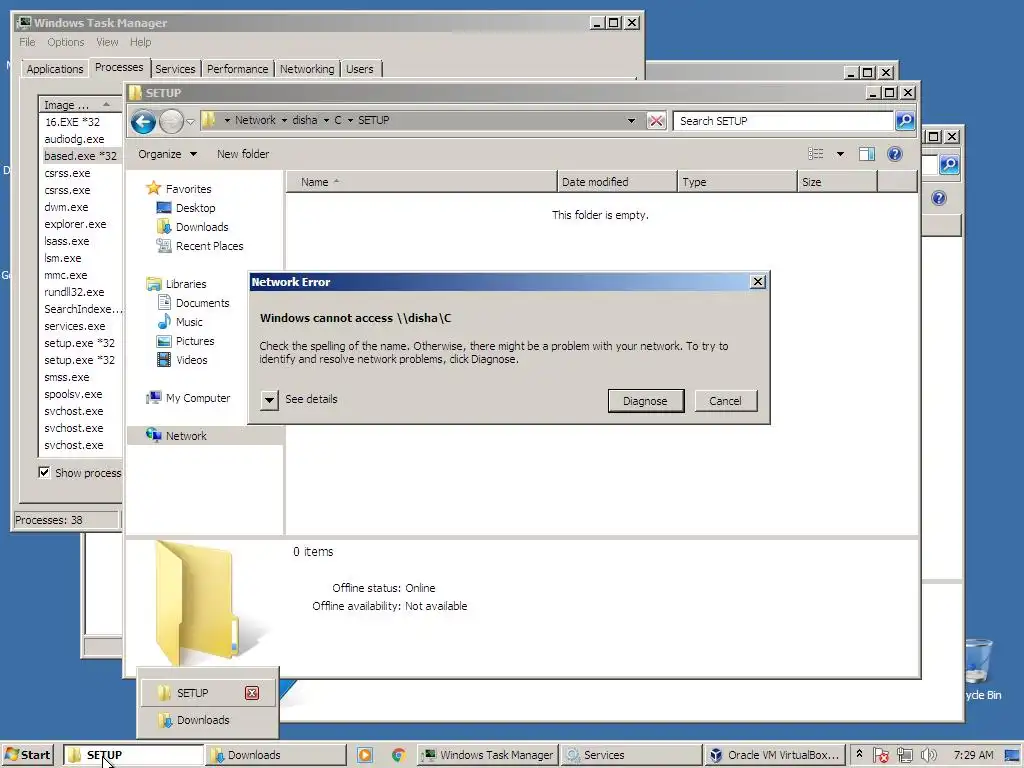Screen dimensions: 1024x768
Task: Select the explorer.exe process
Action: (75, 224)
